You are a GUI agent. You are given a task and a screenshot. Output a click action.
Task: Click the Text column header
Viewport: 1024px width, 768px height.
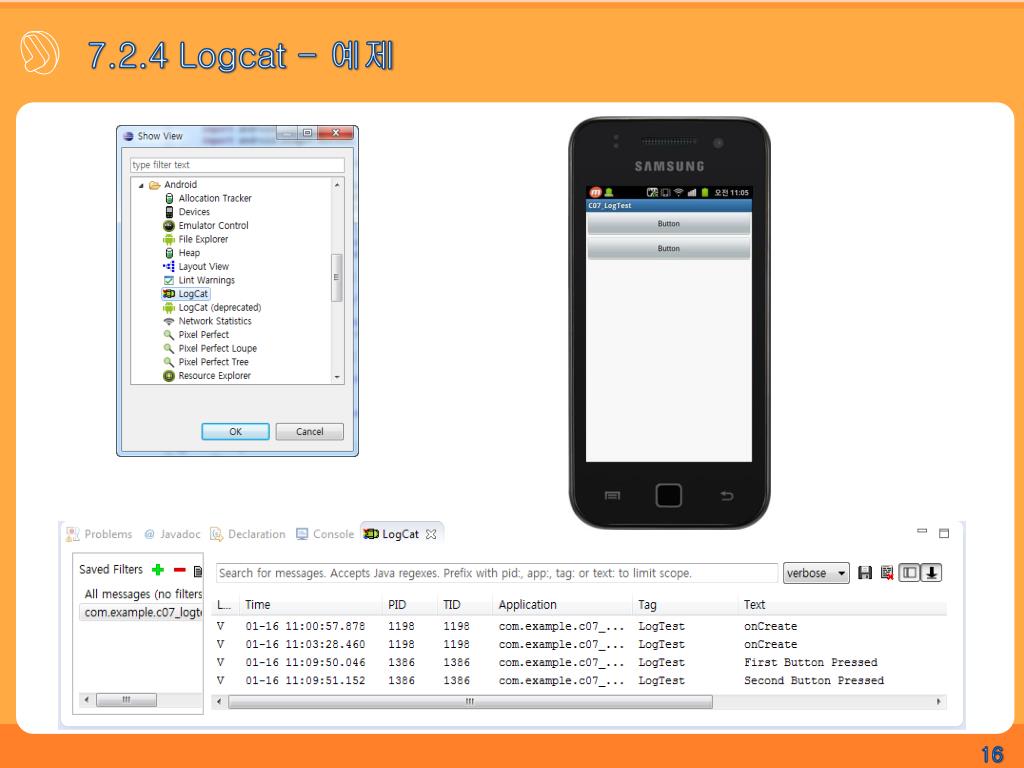(842, 605)
